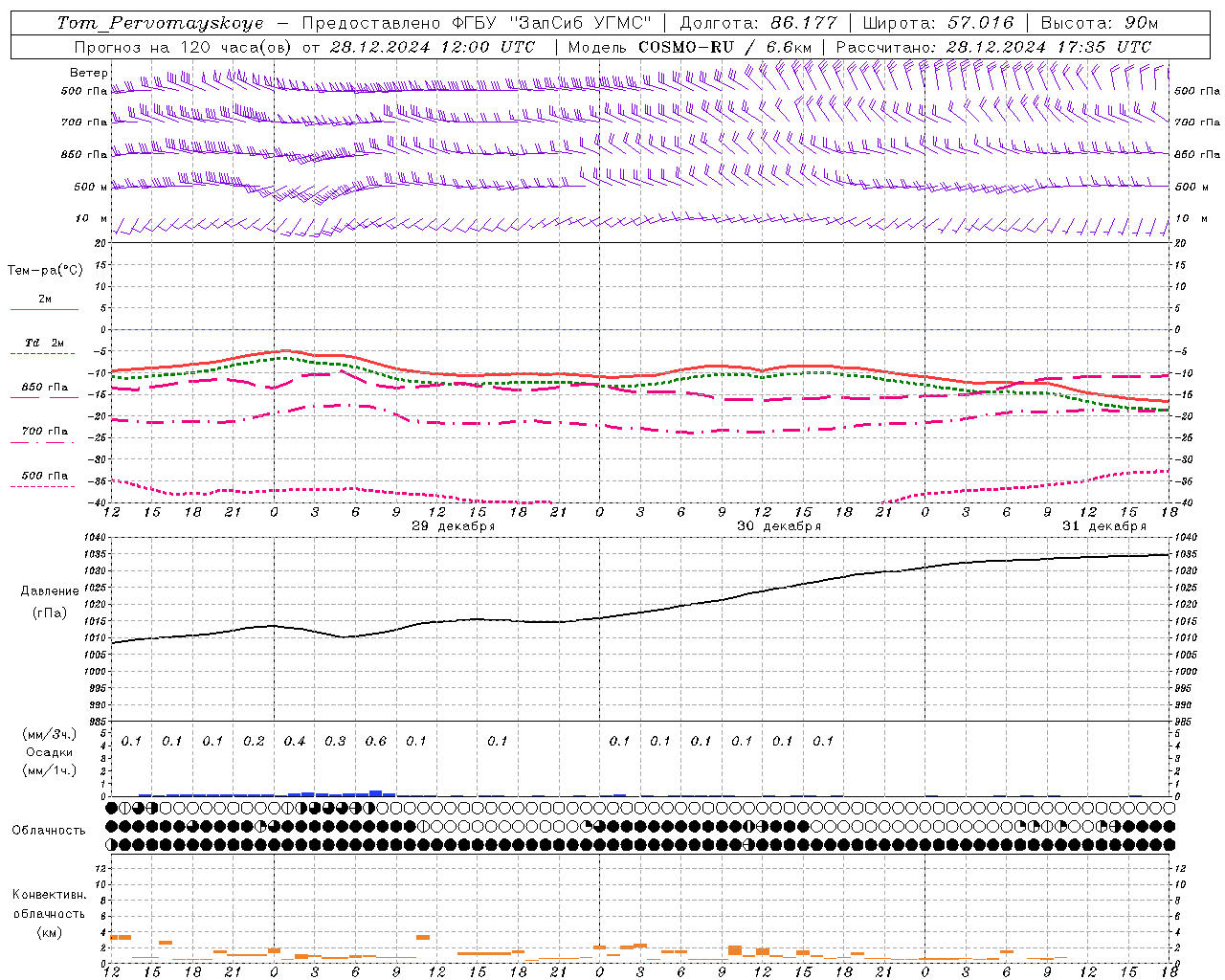Click the '10 м' wind level label on left
This screenshot has height=980, width=1225.
click(x=91, y=219)
